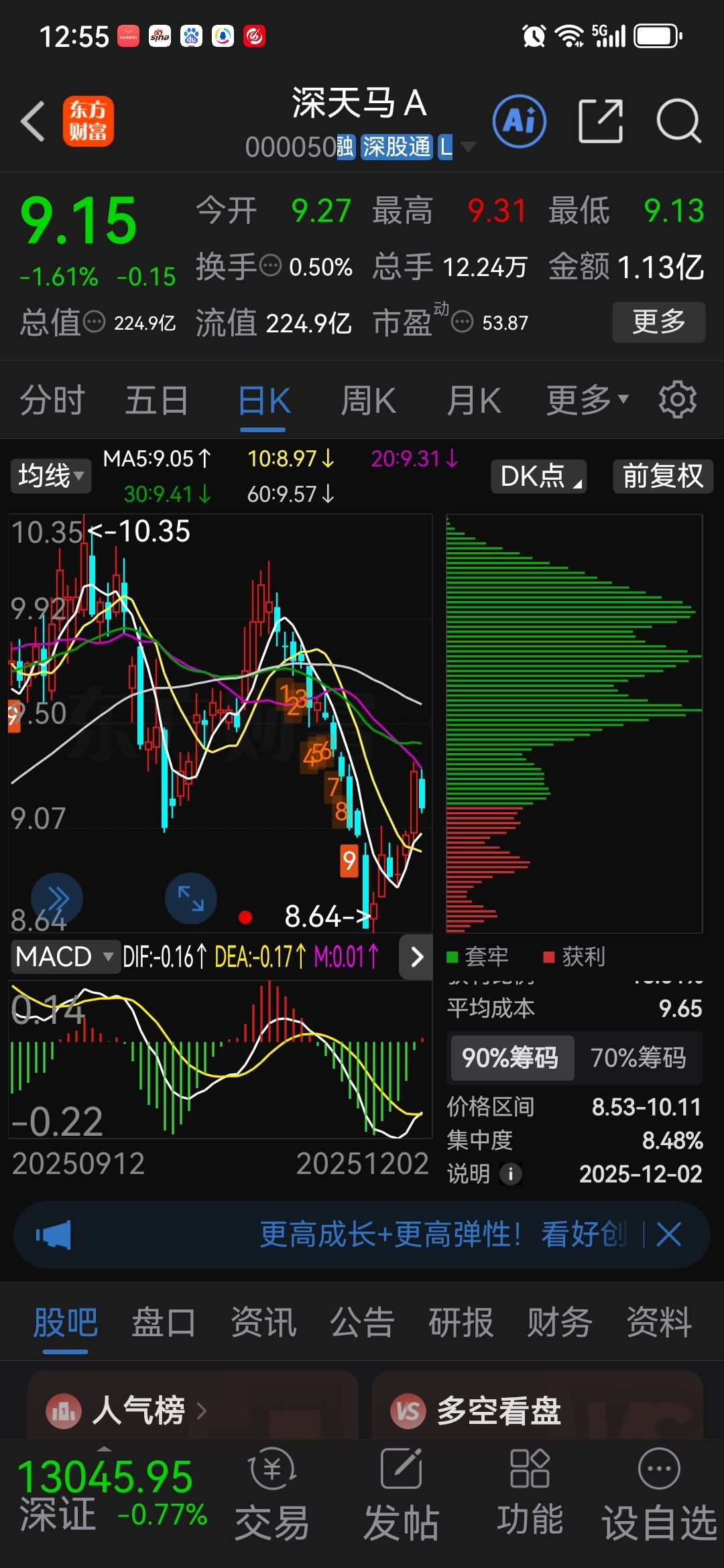
Task: Open Sina notification icon in status bar
Action: tap(160, 36)
